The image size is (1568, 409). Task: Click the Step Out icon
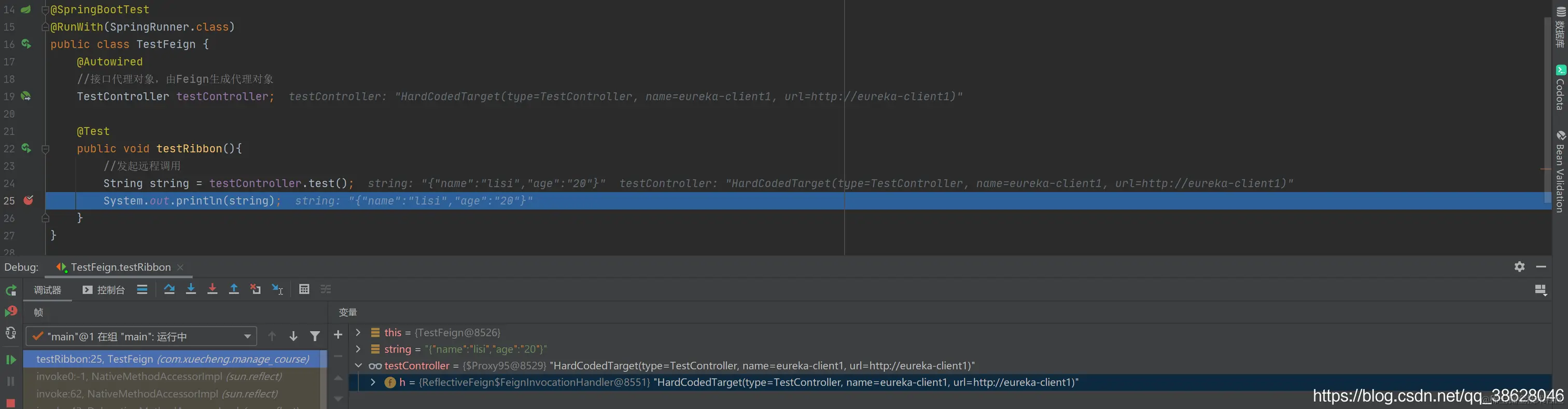234,290
